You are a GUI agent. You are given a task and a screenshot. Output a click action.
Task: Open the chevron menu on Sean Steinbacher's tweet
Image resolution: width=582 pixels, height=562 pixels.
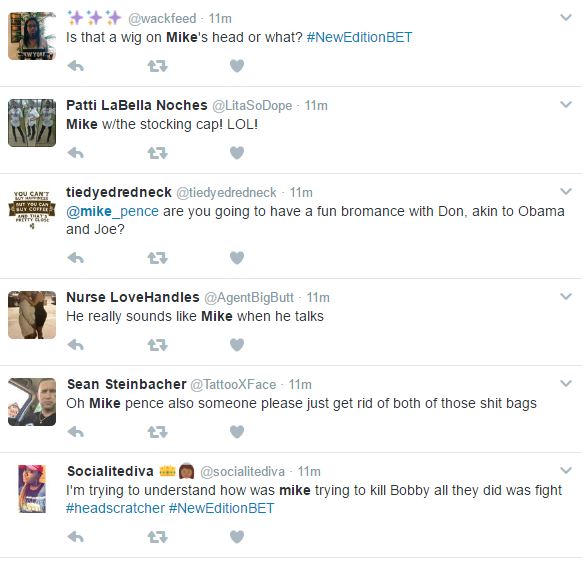566,383
